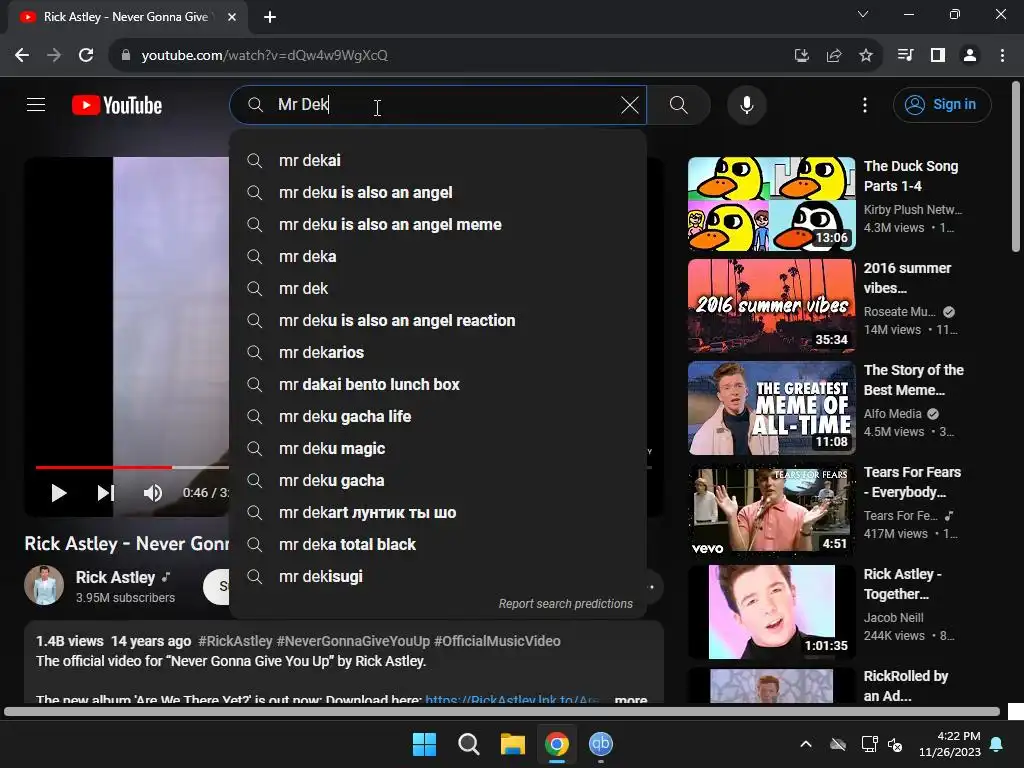Viewport: 1024px width, 768px height.
Task: Open the YouTube guide hamburger menu
Action: pos(36,104)
